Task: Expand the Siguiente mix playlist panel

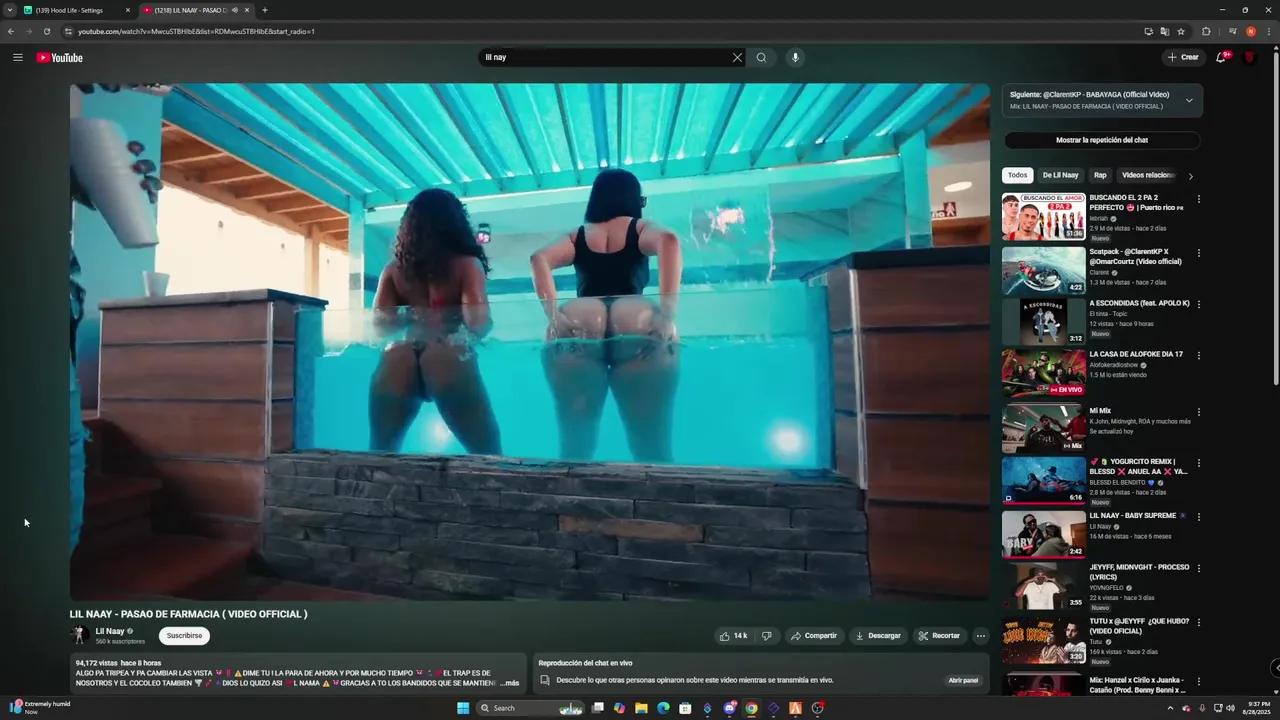Action: click(1189, 100)
